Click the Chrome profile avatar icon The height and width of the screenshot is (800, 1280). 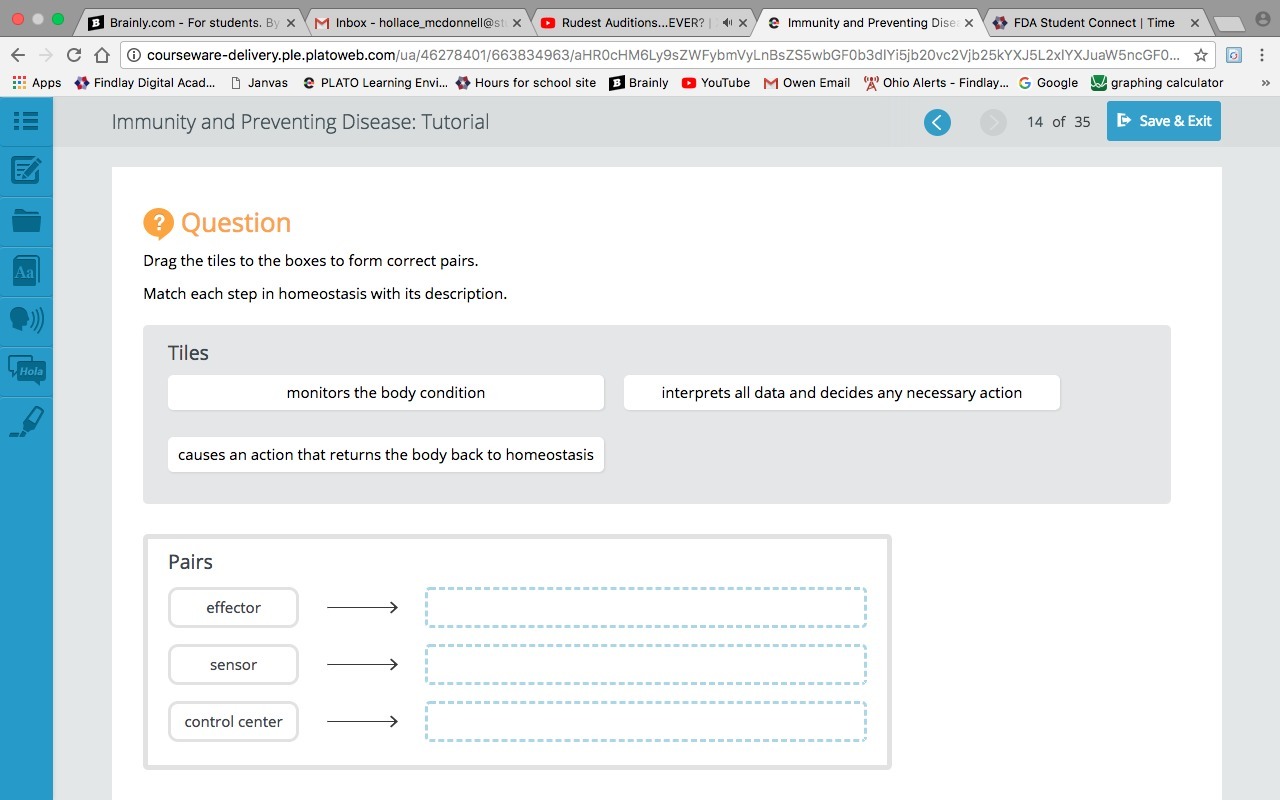1262,19
